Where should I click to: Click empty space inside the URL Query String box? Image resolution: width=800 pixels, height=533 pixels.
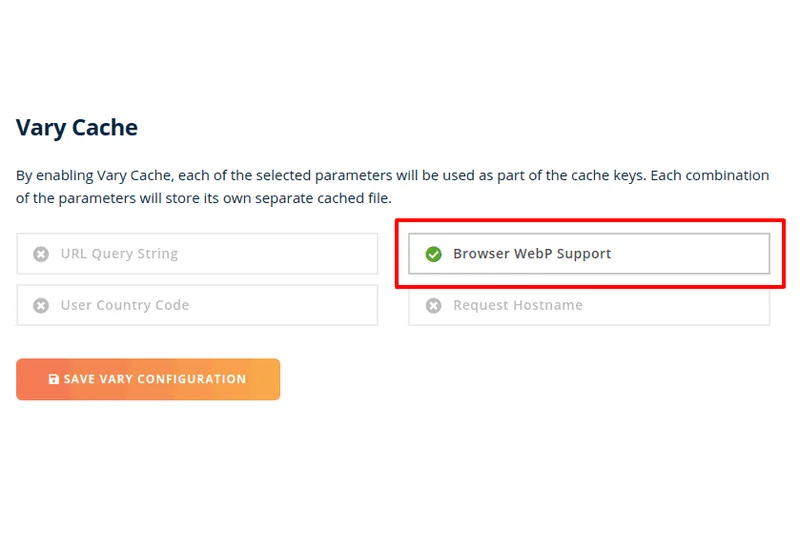coord(290,254)
